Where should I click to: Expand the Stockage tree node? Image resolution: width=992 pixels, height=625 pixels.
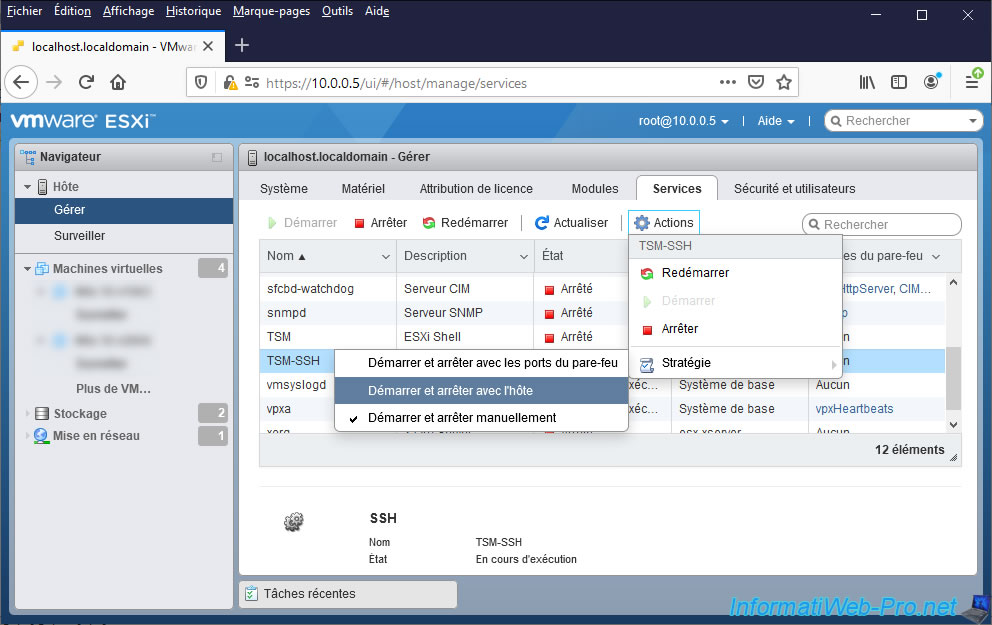(x=27, y=414)
